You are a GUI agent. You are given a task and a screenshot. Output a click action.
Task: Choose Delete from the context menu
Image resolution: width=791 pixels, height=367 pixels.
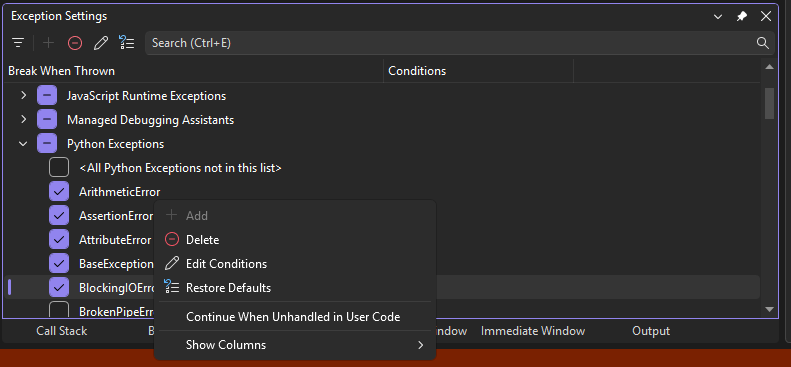(x=295, y=240)
